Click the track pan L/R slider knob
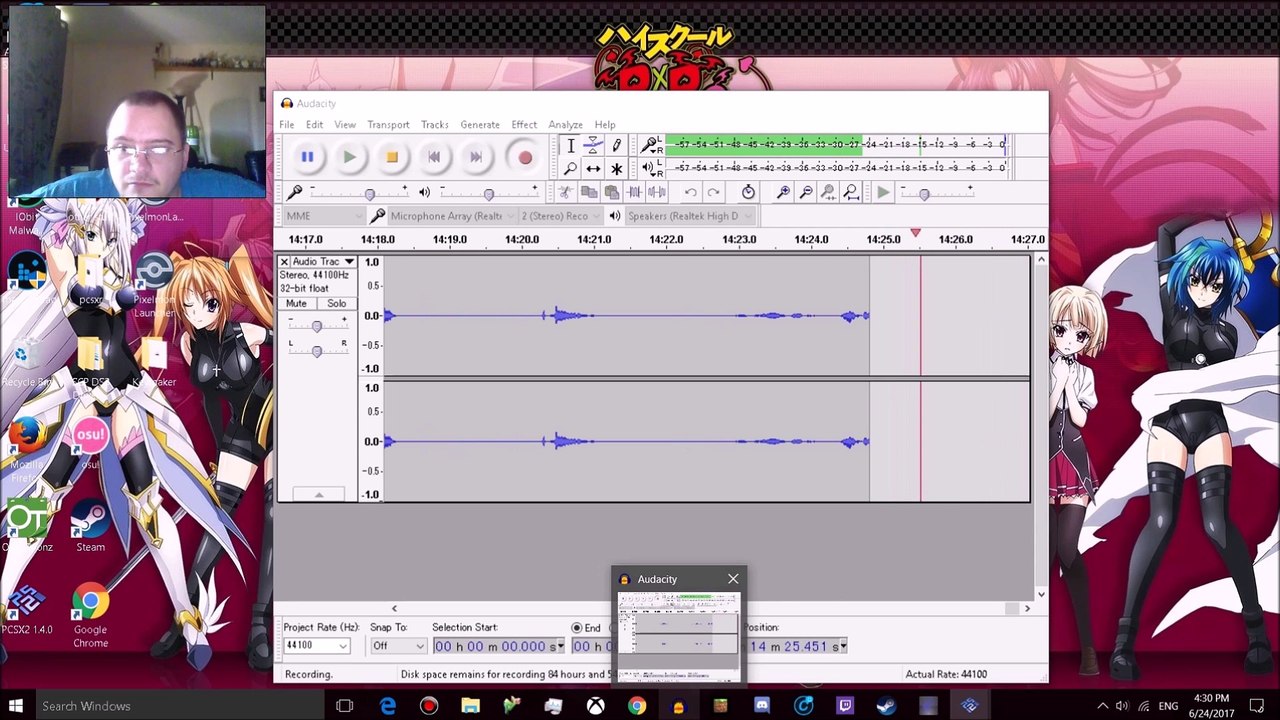The height and width of the screenshot is (720, 1280). click(317, 350)
